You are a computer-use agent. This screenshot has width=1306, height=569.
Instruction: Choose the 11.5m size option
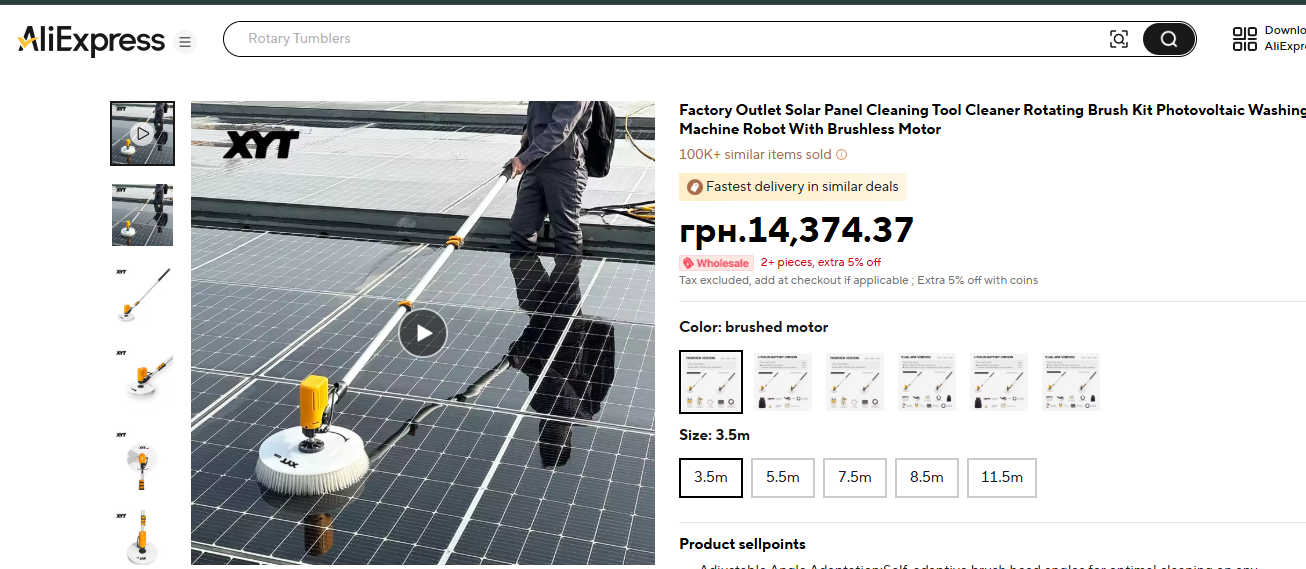[1001, 477]
